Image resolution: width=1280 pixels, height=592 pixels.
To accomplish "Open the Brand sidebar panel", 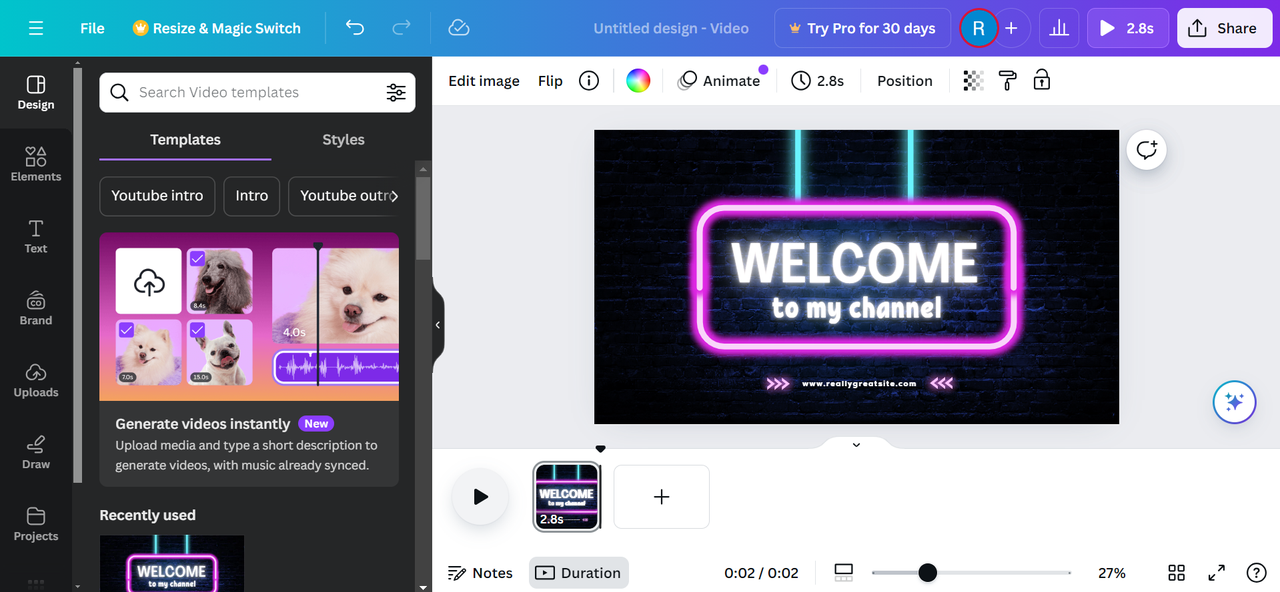I will (36, 308).
